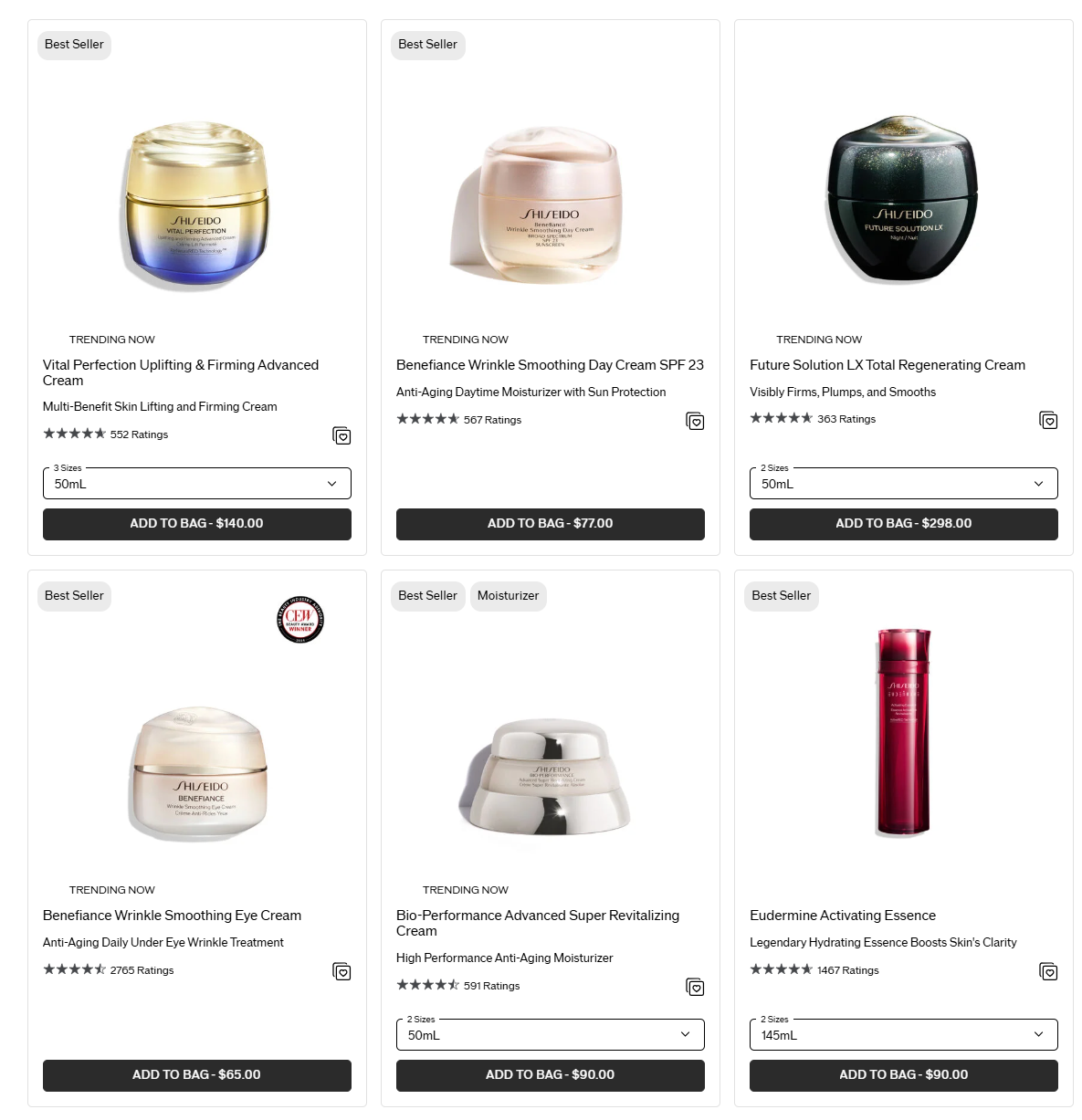1082x1120 pixels.
Task: Add Benefiance Day Cream to bag for $77.00
Action: click(551, 524)
